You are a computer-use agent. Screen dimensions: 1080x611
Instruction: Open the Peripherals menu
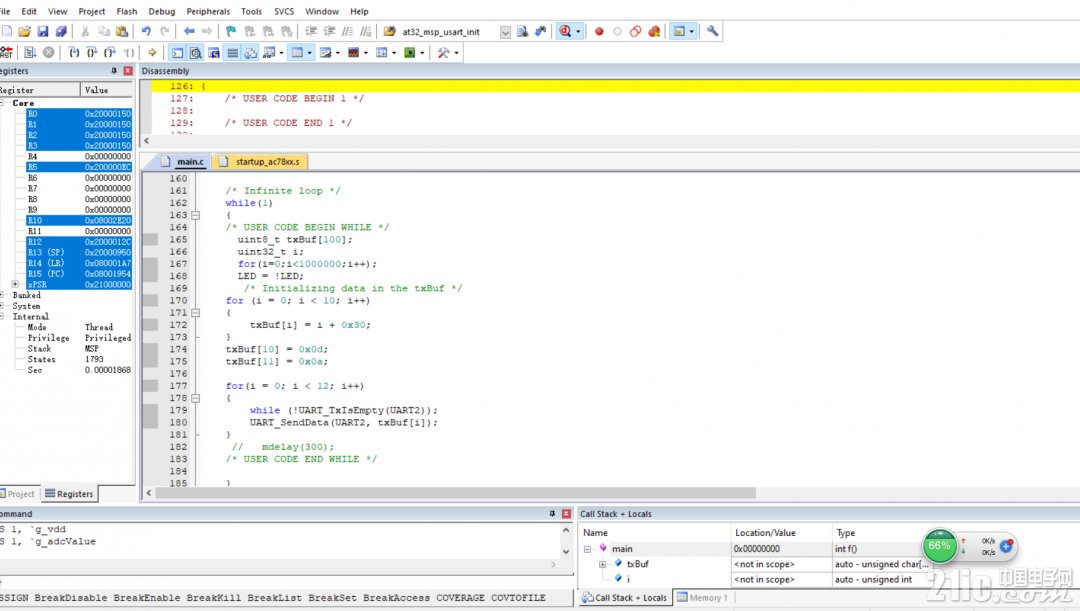pos(208,11)
